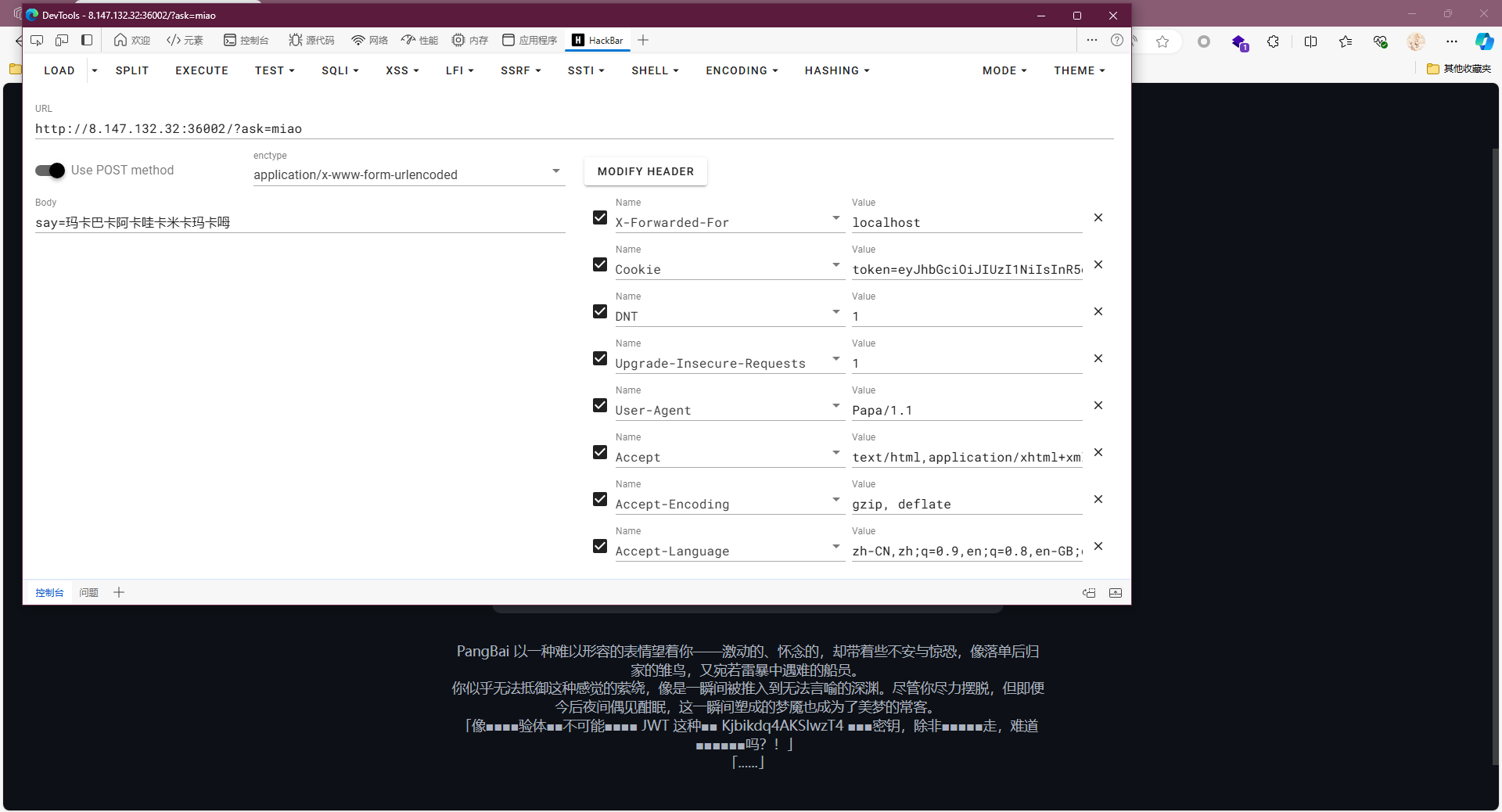
Task: Open the 内存 (Memory) panel
Action: [469, 40]
